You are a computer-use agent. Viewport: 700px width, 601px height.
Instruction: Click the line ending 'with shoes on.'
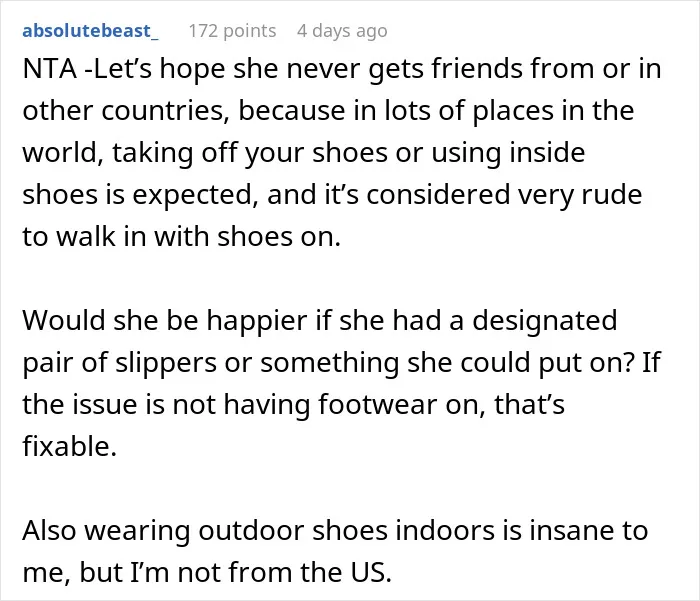(182, 236)
